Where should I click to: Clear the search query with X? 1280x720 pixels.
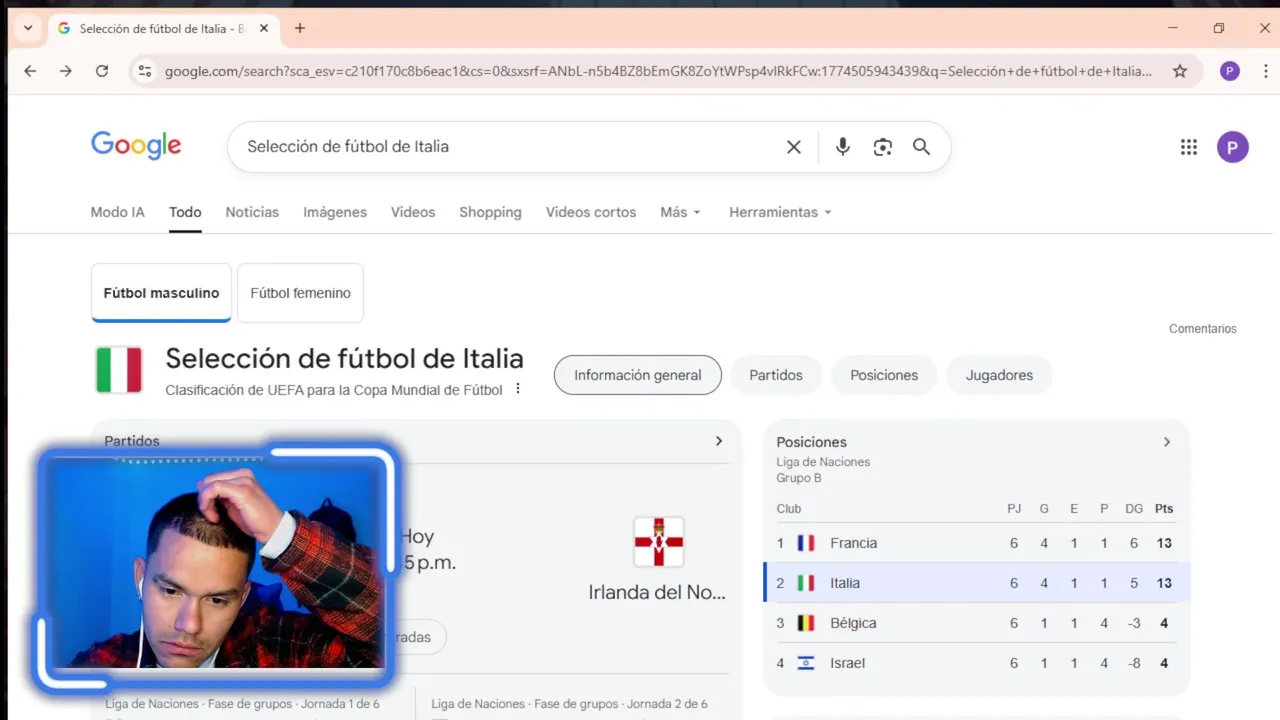coord(794,147)
